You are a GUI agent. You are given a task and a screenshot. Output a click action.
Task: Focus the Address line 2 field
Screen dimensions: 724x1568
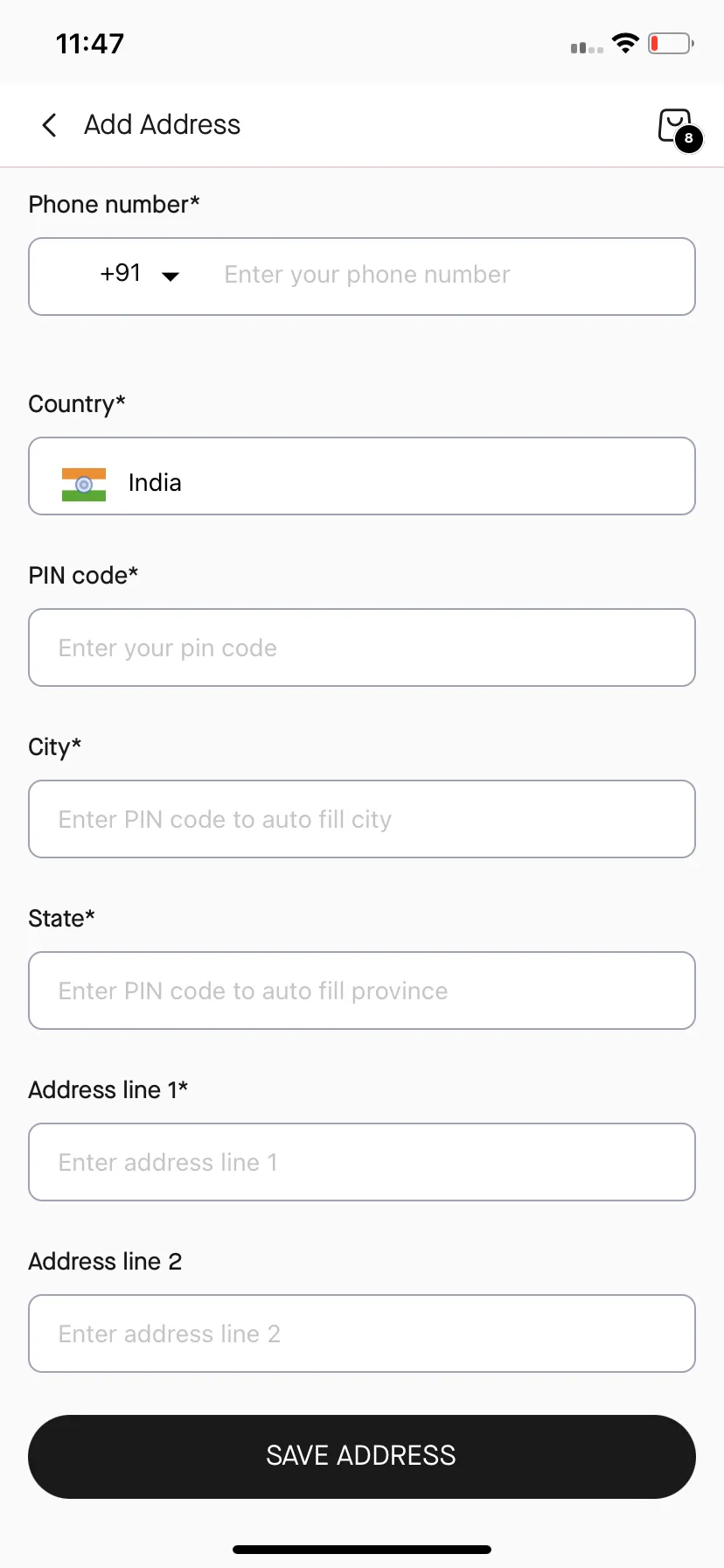pos(362,1333)
